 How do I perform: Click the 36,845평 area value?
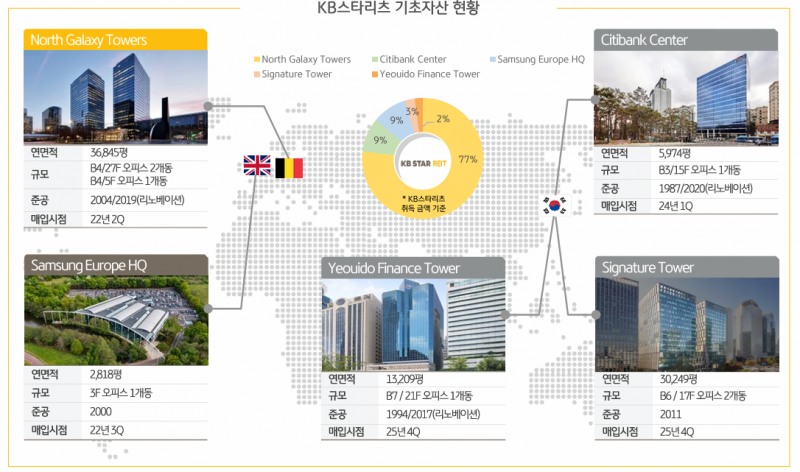click(109, 152)
